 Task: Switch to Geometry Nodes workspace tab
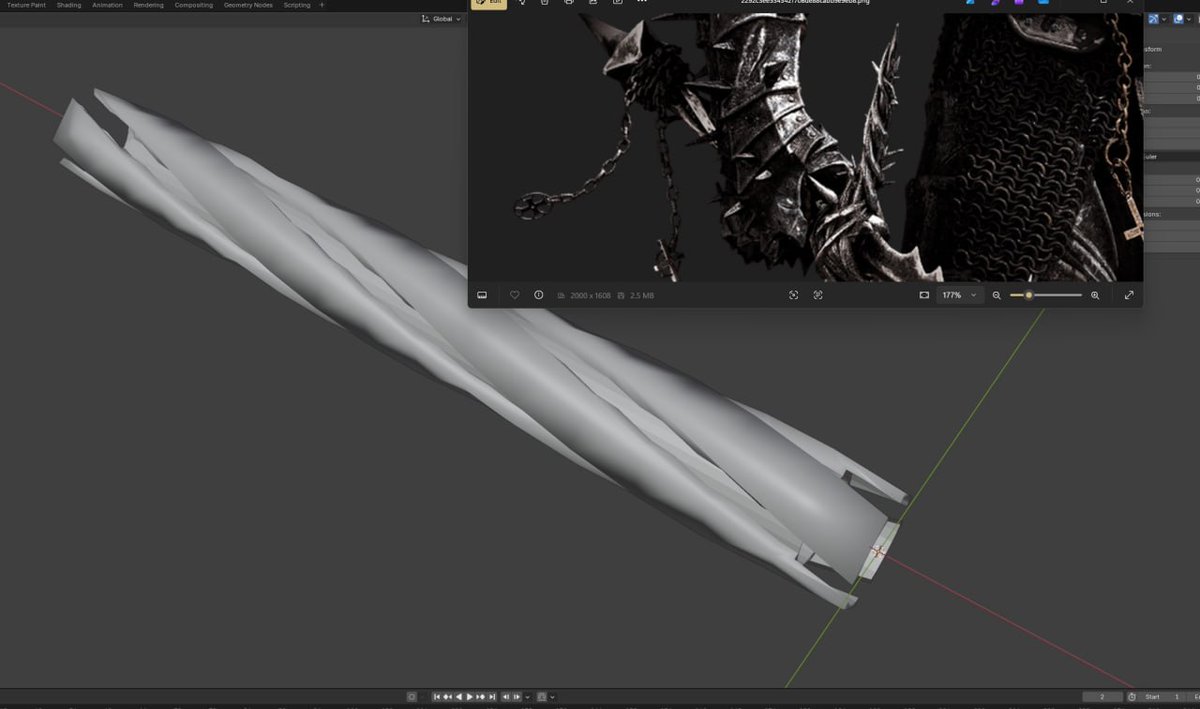[x=248, y=5]
